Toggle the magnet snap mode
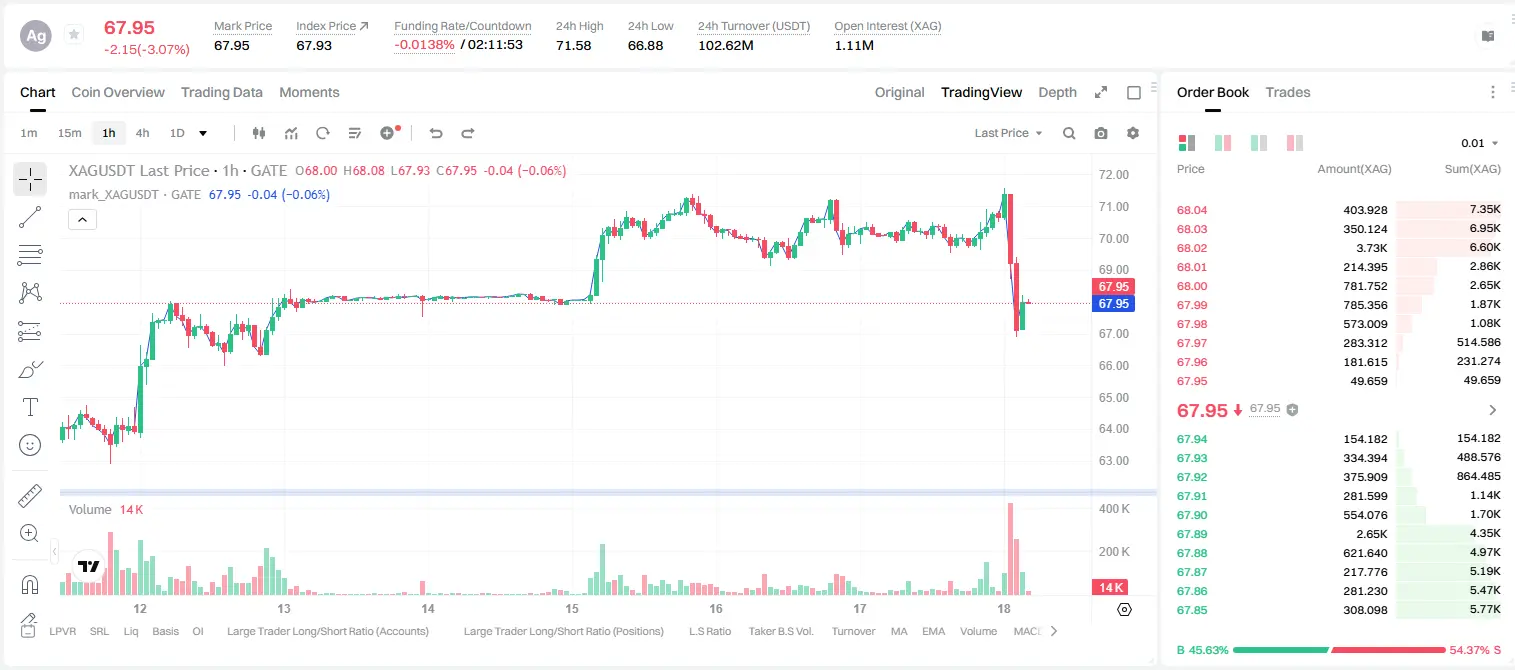Image resolution: width=1515 pixels, height=670 pixels. tap(30, 584)
